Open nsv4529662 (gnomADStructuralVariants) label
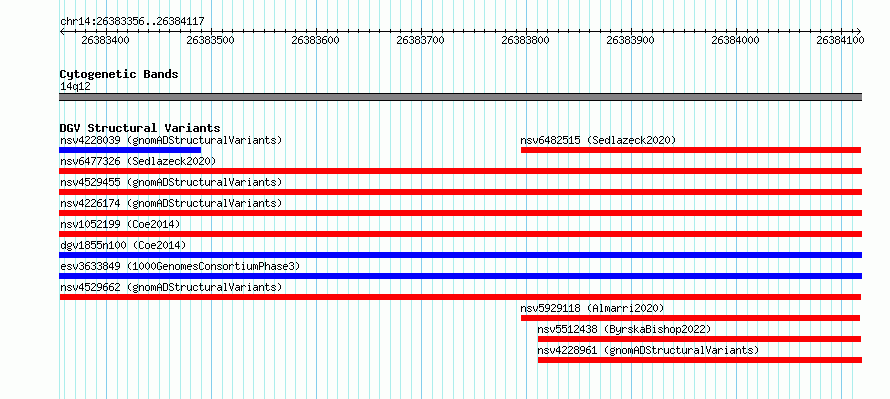890x399 pixels. [171, 287]
